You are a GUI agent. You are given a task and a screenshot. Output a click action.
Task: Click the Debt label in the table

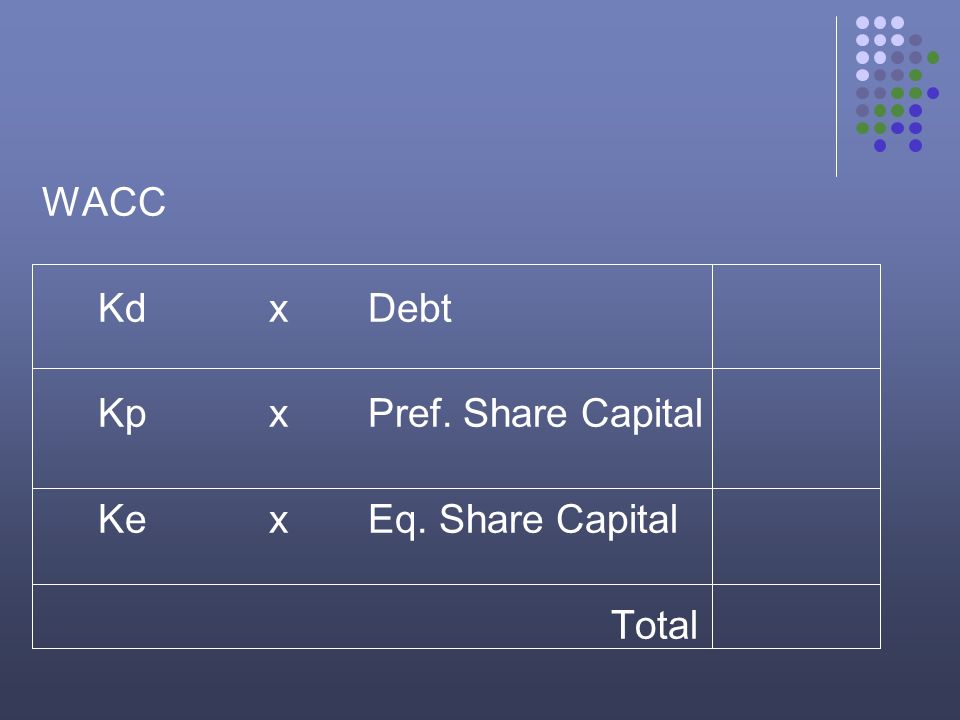(x=410, y=307)
